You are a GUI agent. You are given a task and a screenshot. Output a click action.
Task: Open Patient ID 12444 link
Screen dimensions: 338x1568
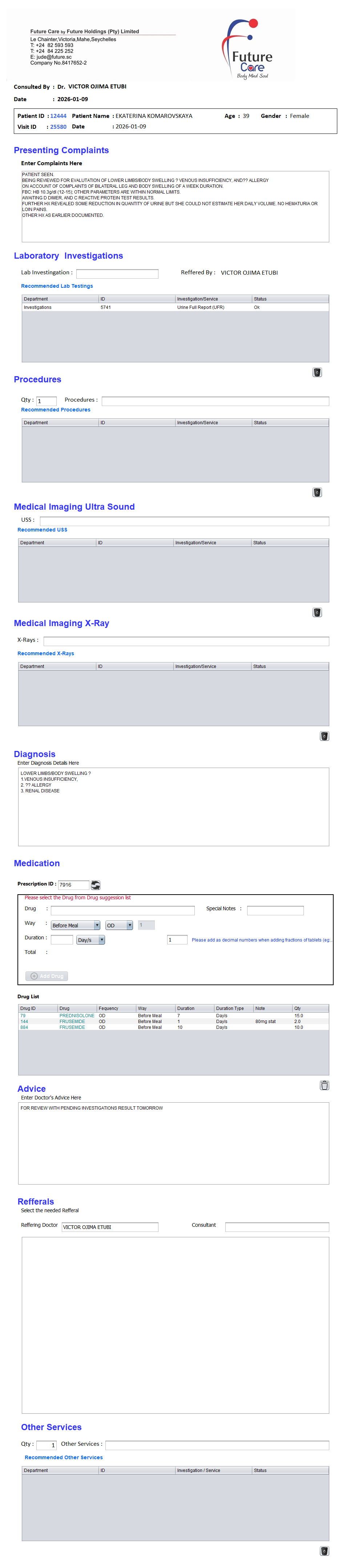(59, 116)
